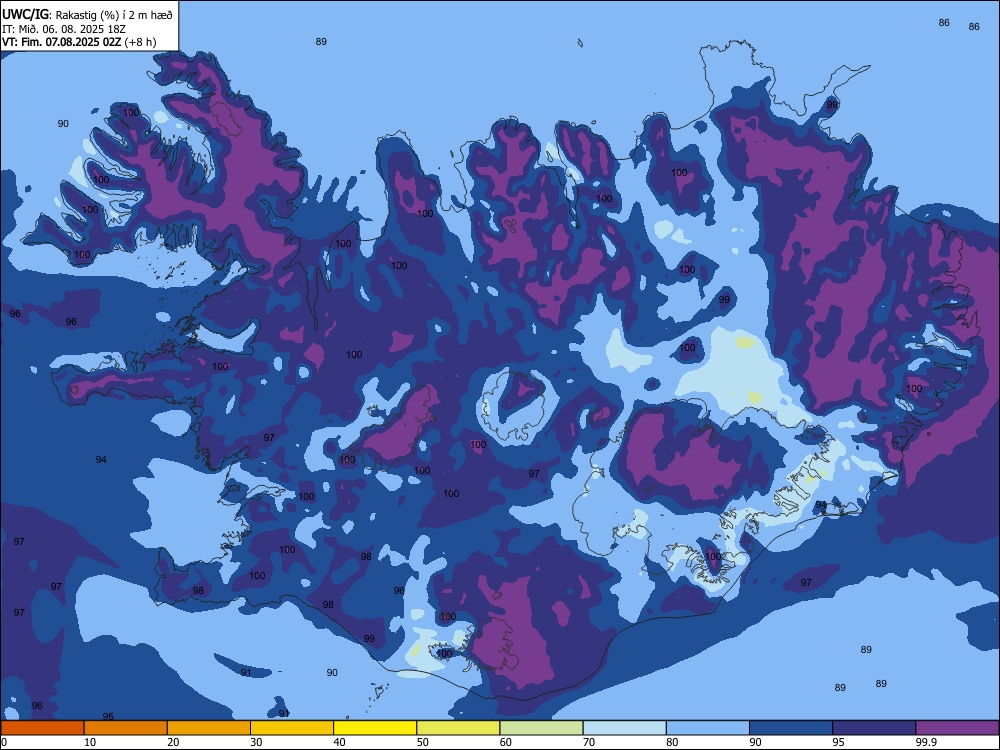
Task: Click the legend tick label "50"
Action: (423, 742)
